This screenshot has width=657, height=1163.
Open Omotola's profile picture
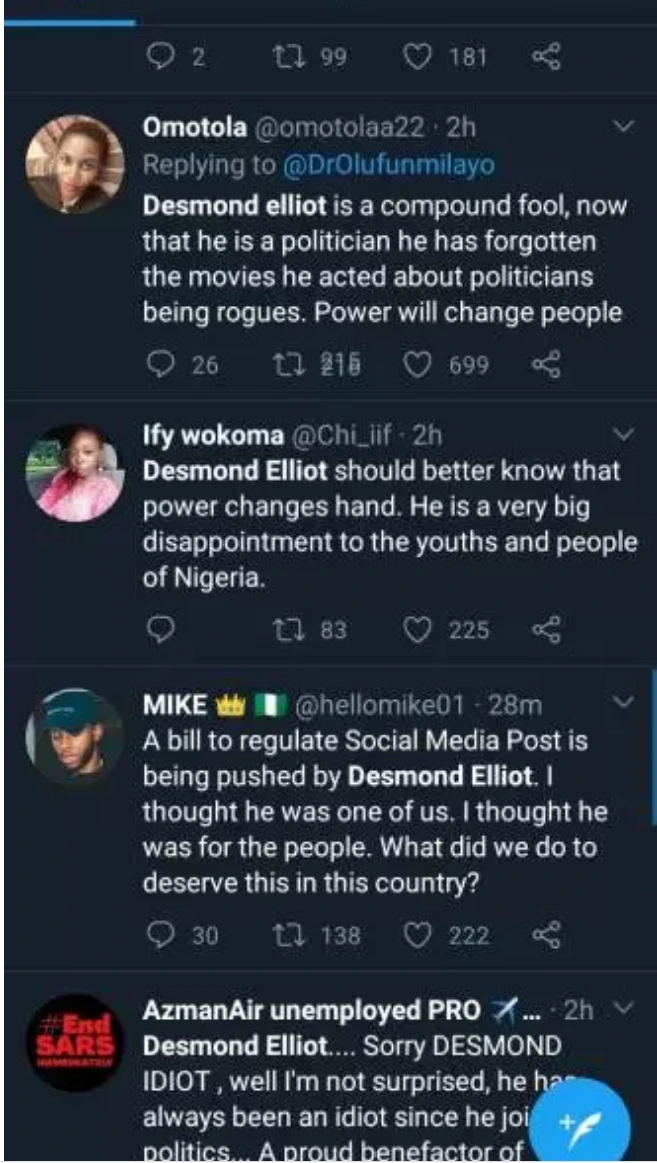coord(74,164)
